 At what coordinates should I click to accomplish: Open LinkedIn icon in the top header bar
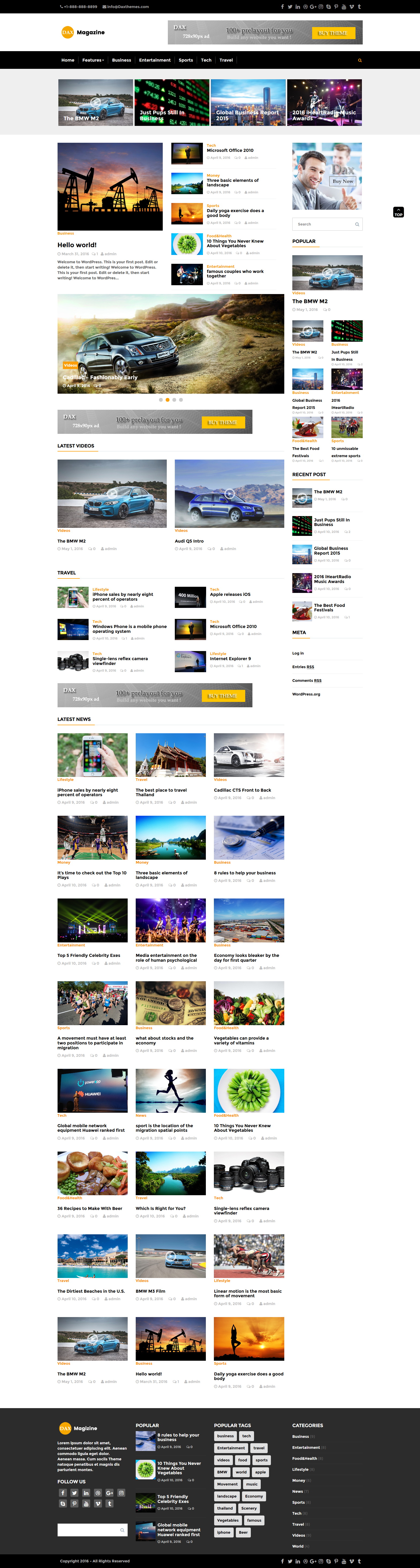(298, 7)
